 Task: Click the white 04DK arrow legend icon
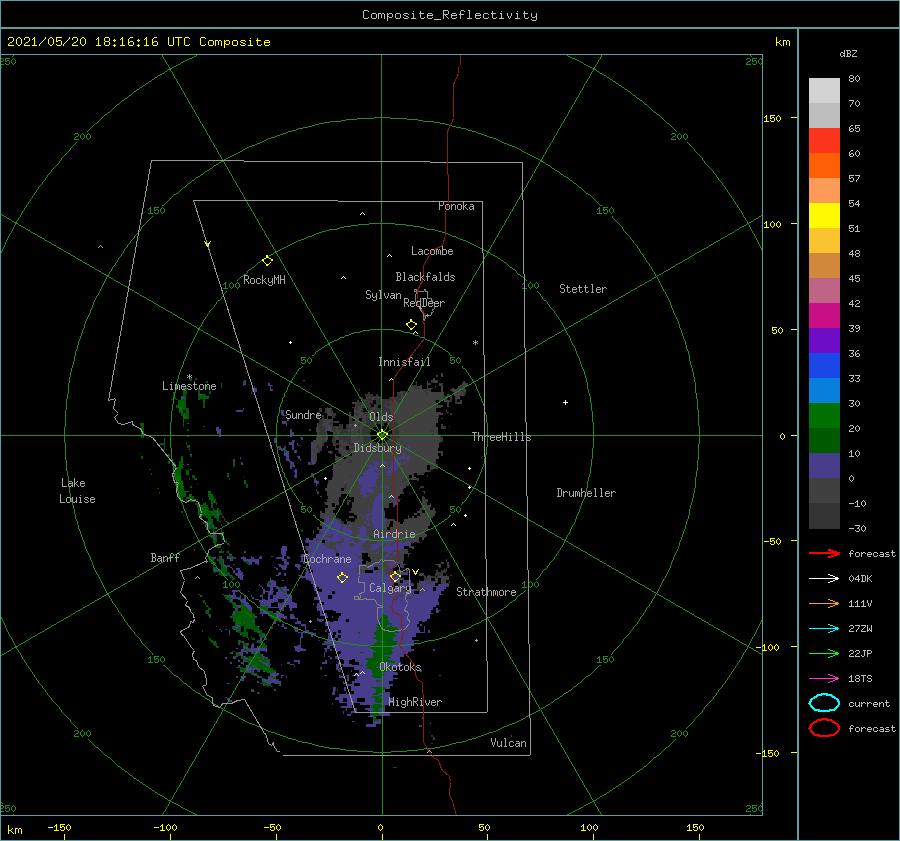point(824,578)
